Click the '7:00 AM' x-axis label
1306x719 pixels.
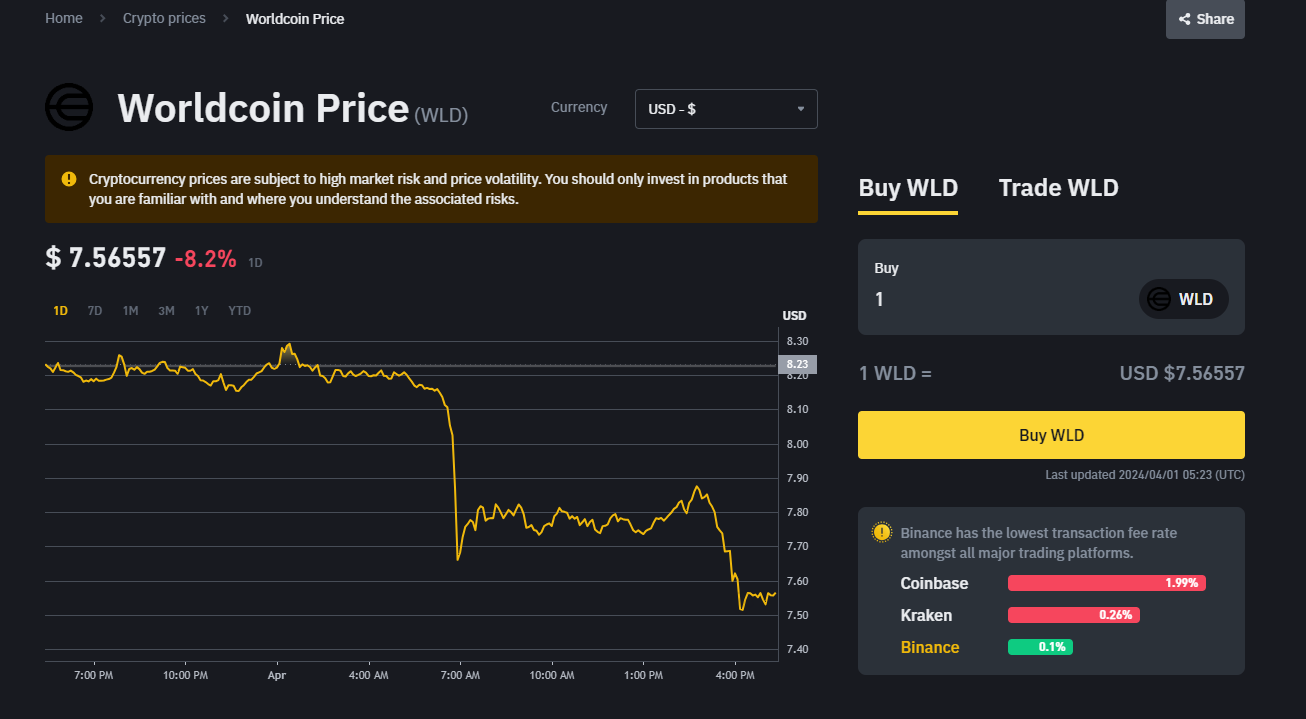pyautogui.click(x=460, y=676)
